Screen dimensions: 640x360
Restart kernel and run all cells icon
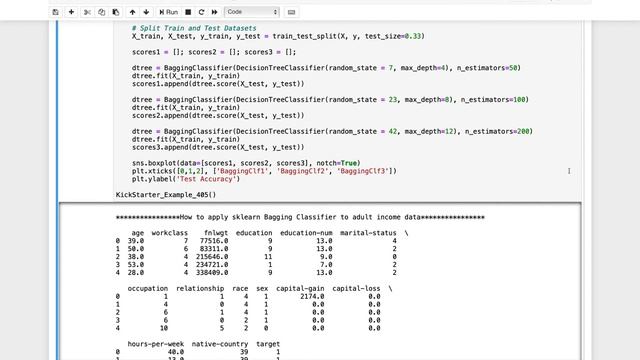click(214, 12)
